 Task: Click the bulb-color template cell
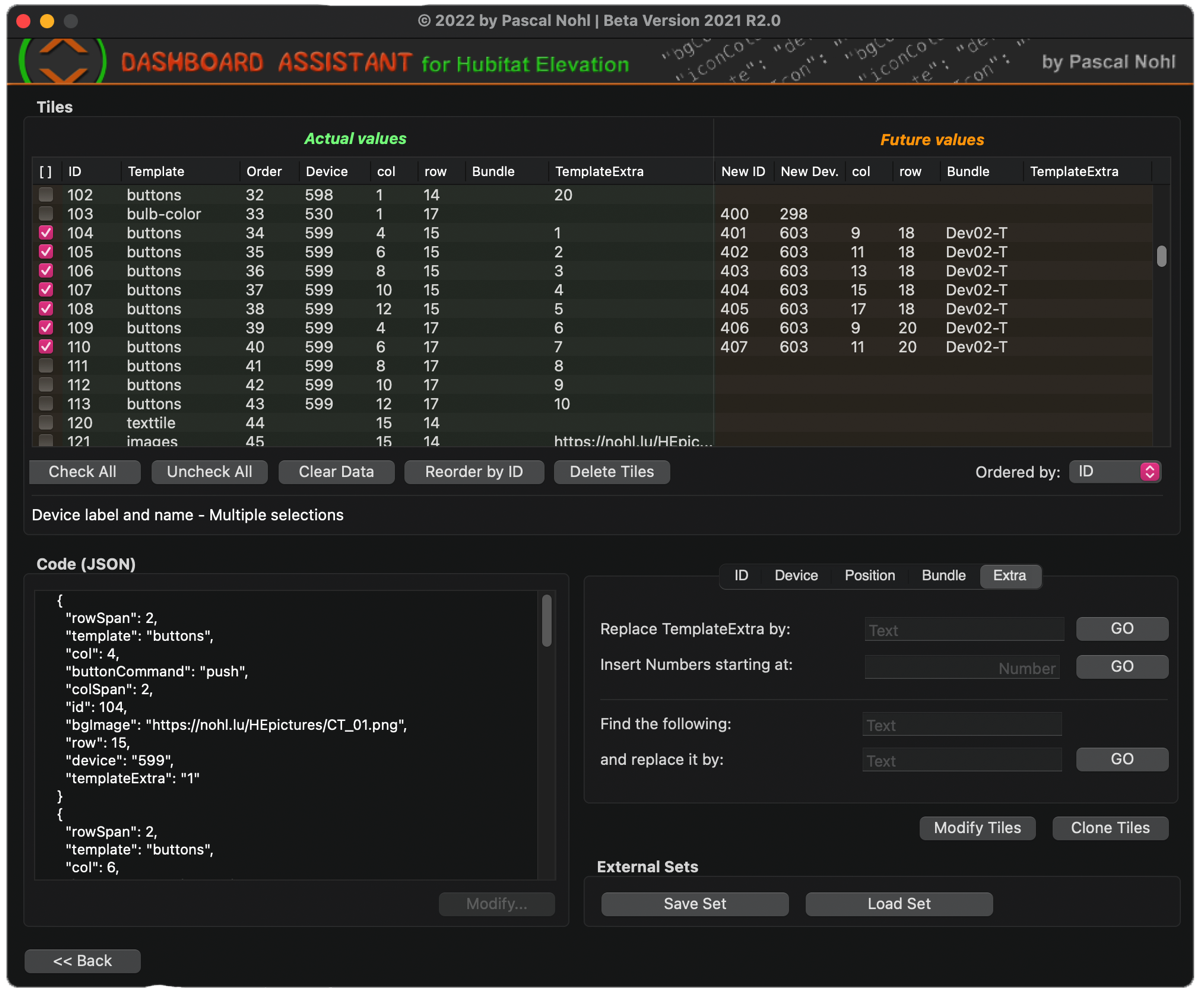pos(164,214)
